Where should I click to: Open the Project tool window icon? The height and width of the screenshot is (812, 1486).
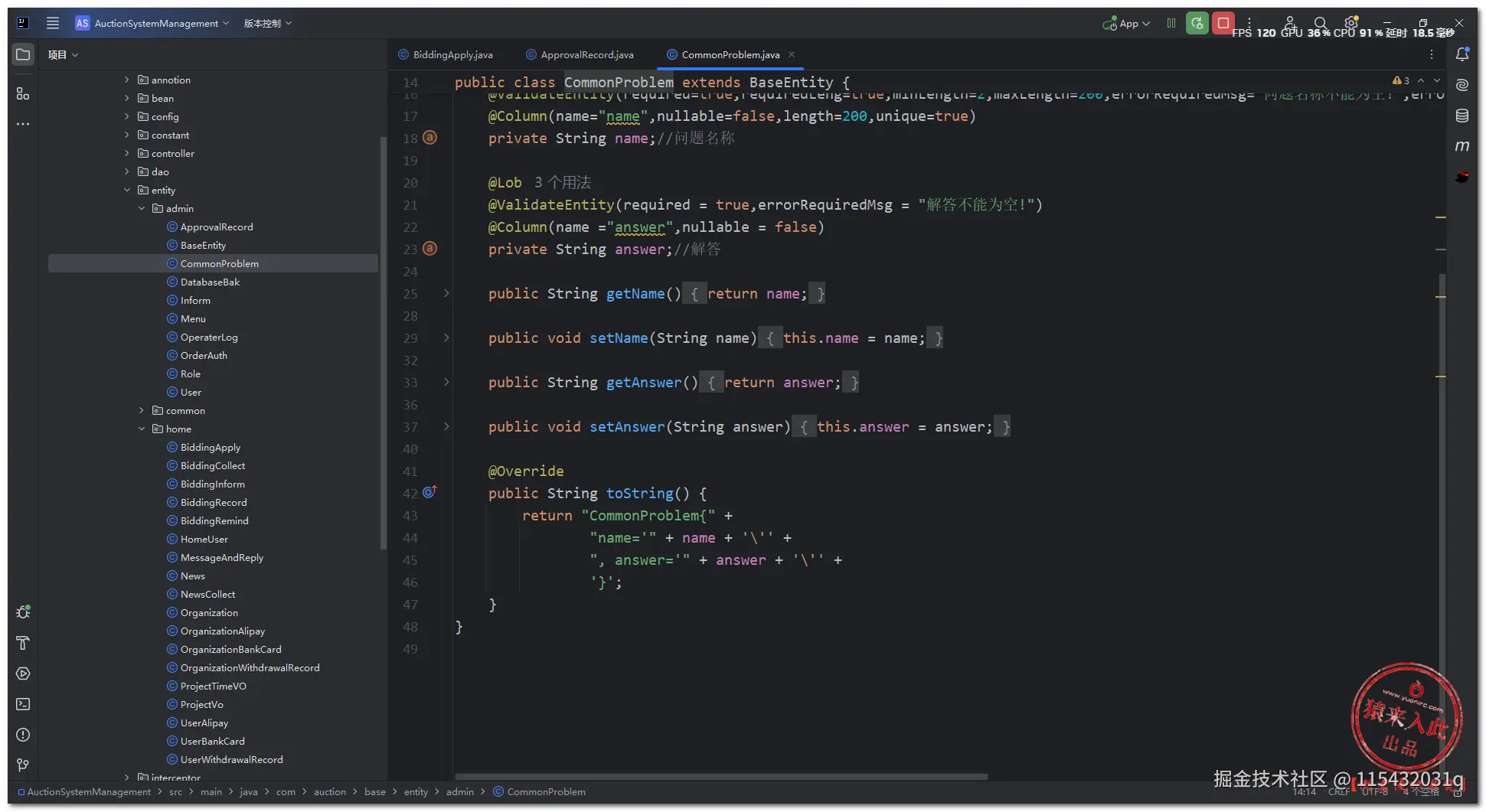click(x=23, y=54)
